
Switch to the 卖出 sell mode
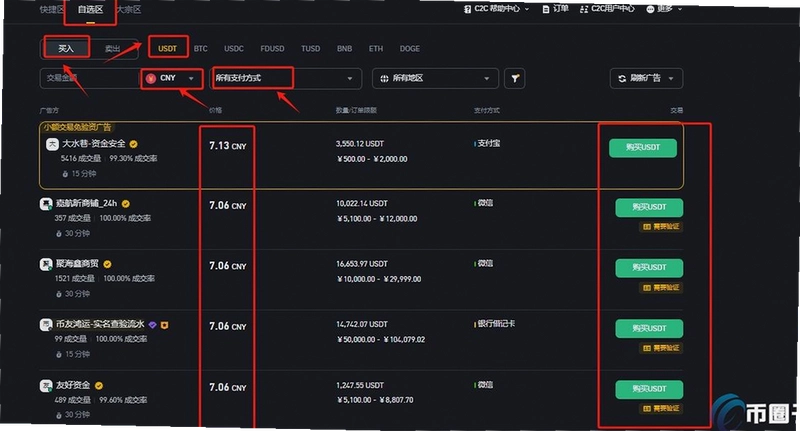[x=112, y=49]
